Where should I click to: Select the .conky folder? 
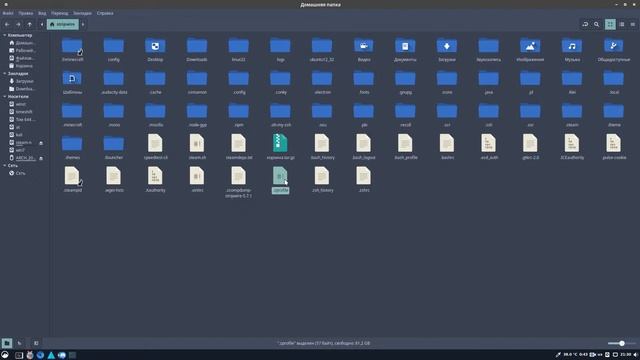[x=280, y=82]
